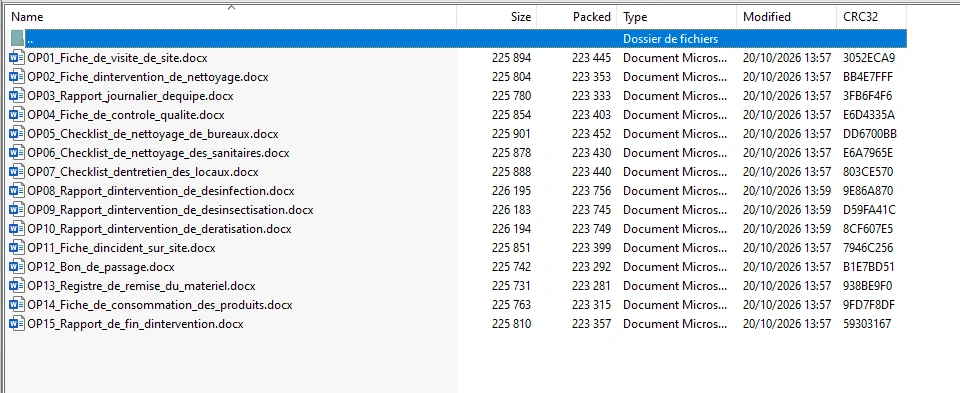Click the Word icon of OP04_Fiche_de_controle_qualite.docx

pos(17,115)
